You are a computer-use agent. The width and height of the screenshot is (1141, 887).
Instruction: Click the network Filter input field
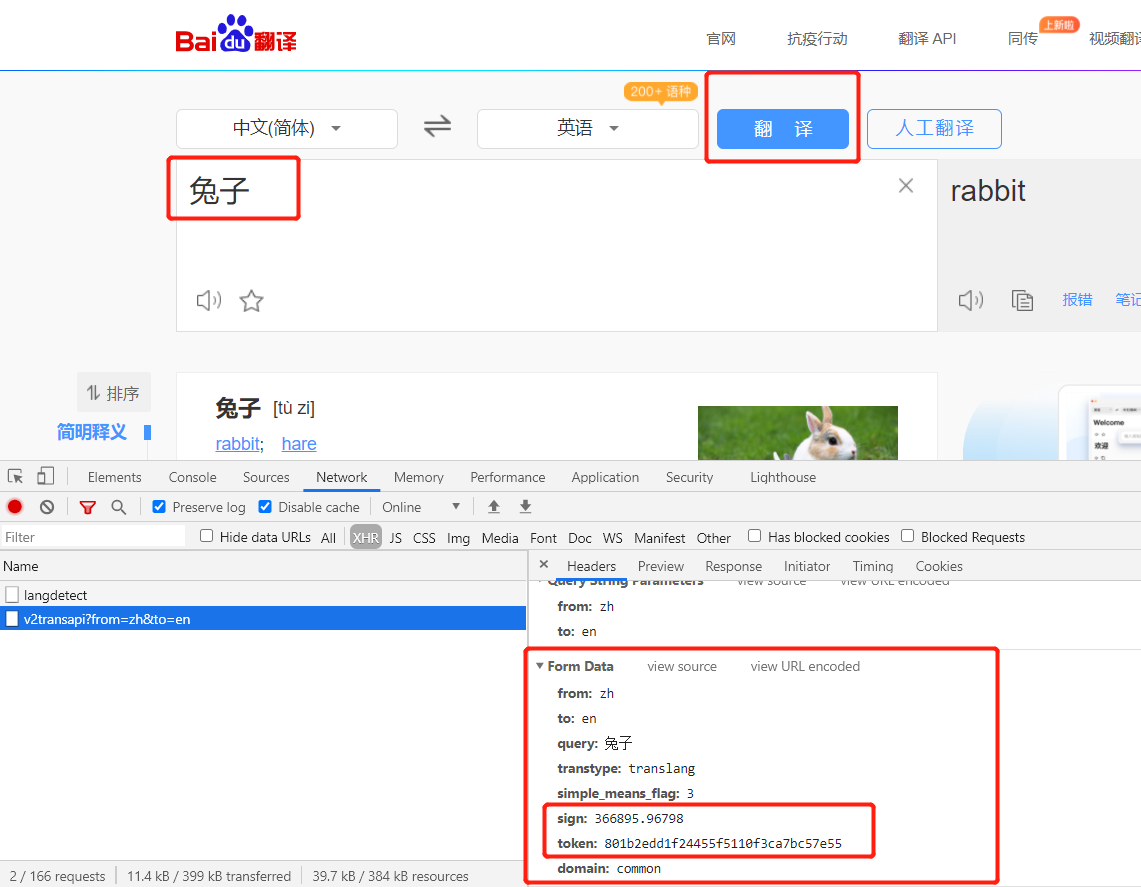pyautogui.click(x=93, y=537)
